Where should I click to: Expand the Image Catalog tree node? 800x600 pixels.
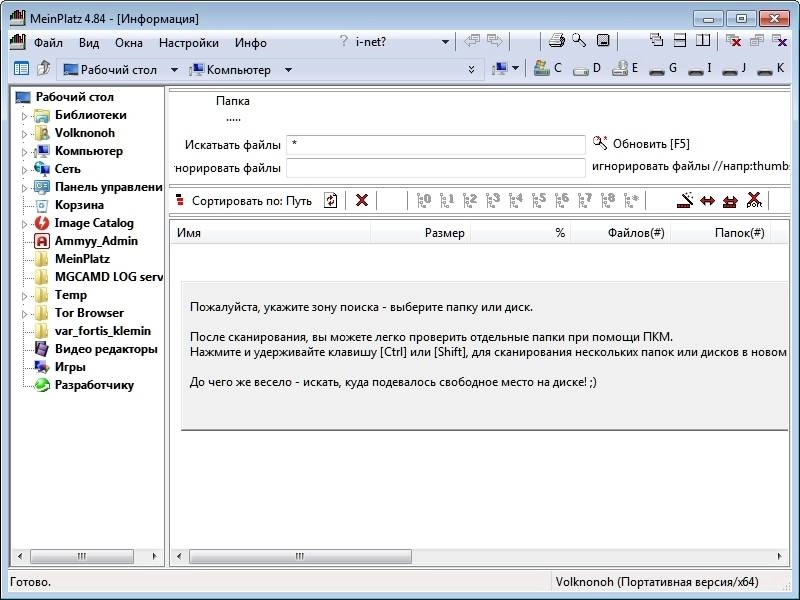(24, 223)
